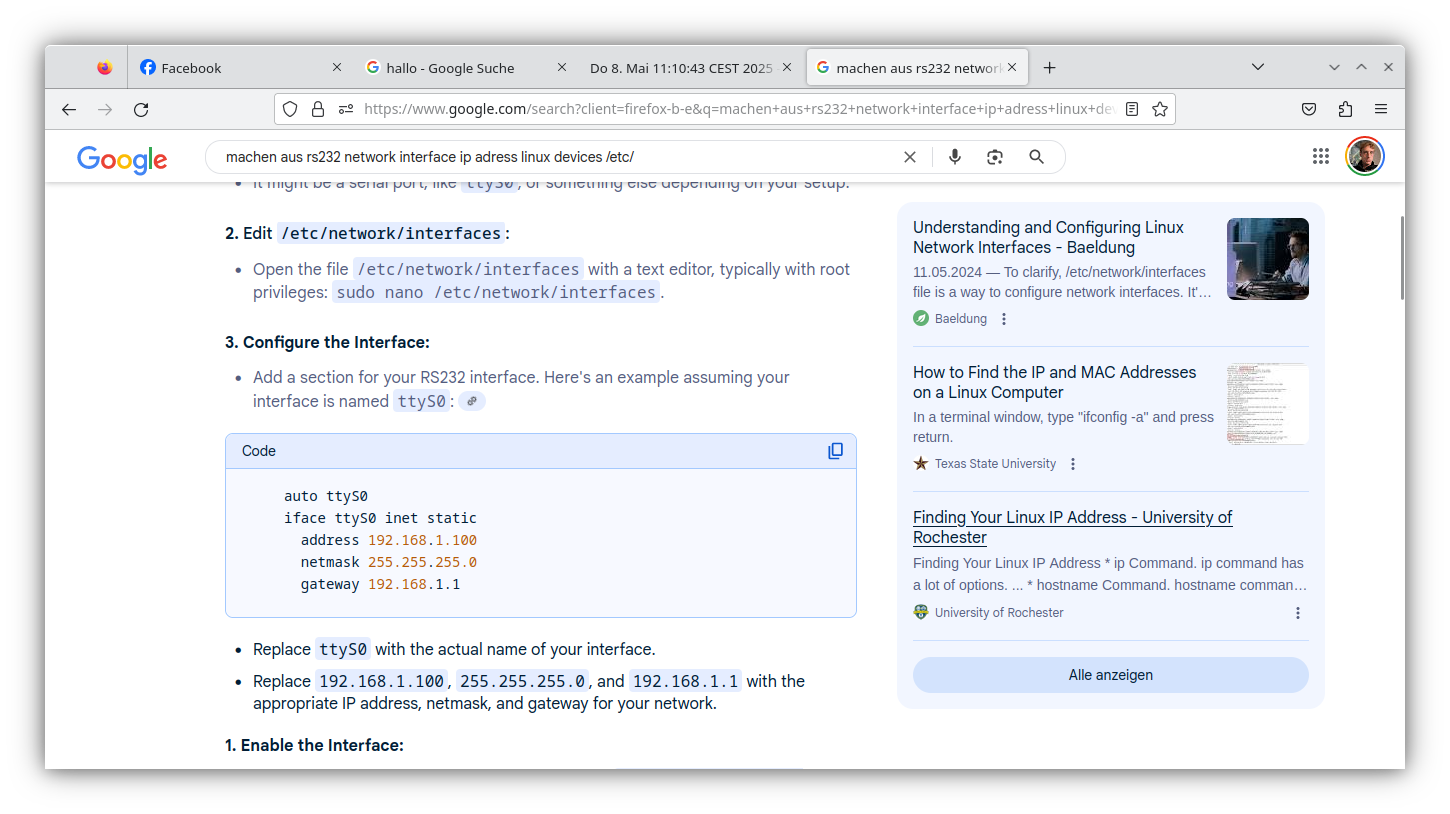
Task: Click the chain link icon beside ttyS0
Action: click(471, 400)
